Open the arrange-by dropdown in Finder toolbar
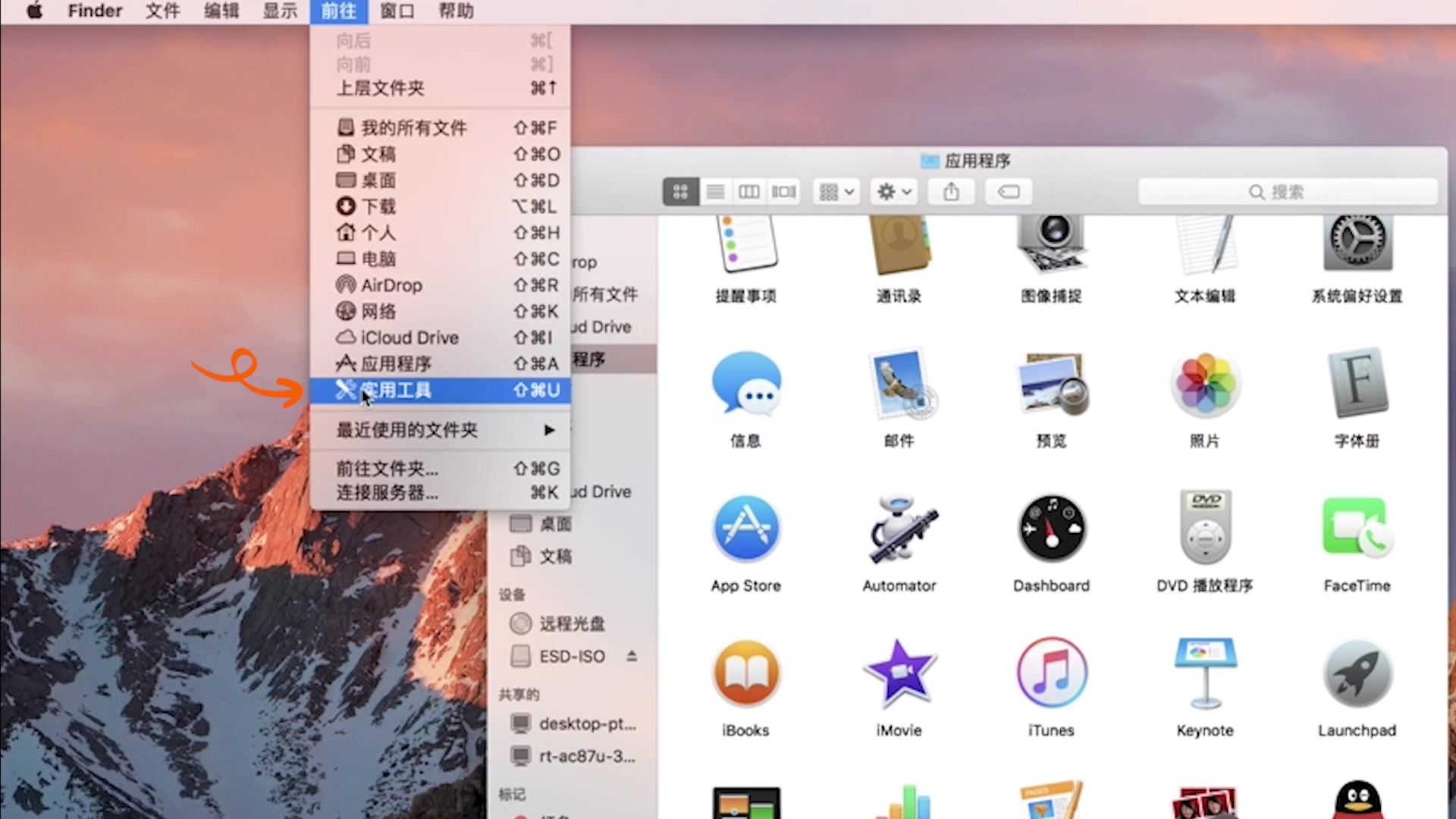Viewport: 1456px width, 819px height. 837,192
